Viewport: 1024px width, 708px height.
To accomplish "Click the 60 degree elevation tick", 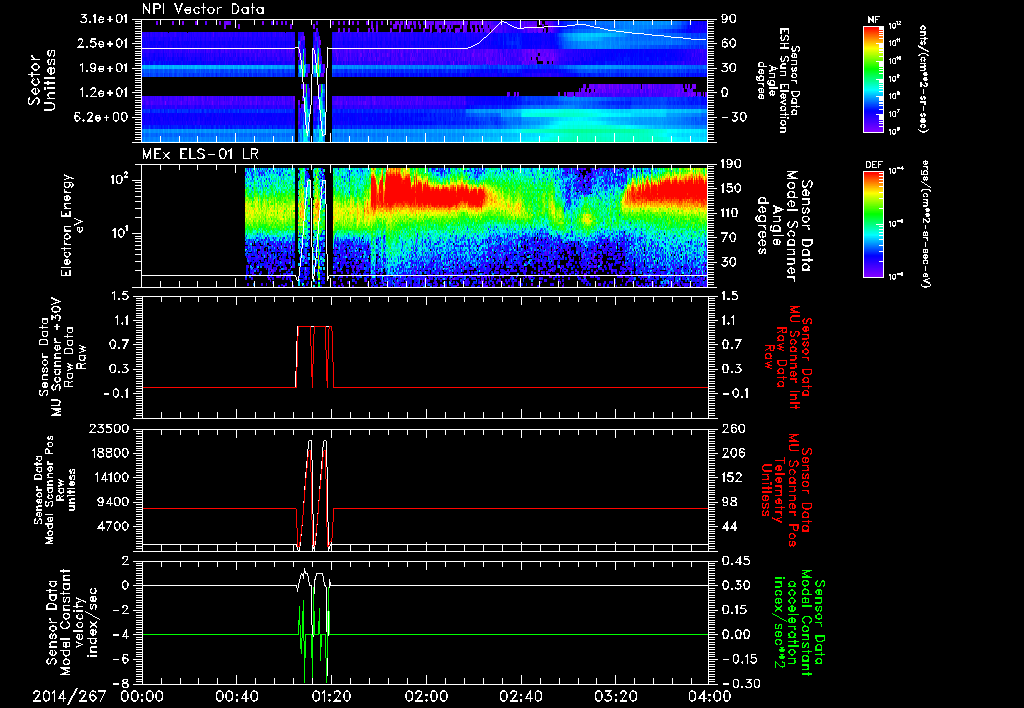I will tap(729, 43).
